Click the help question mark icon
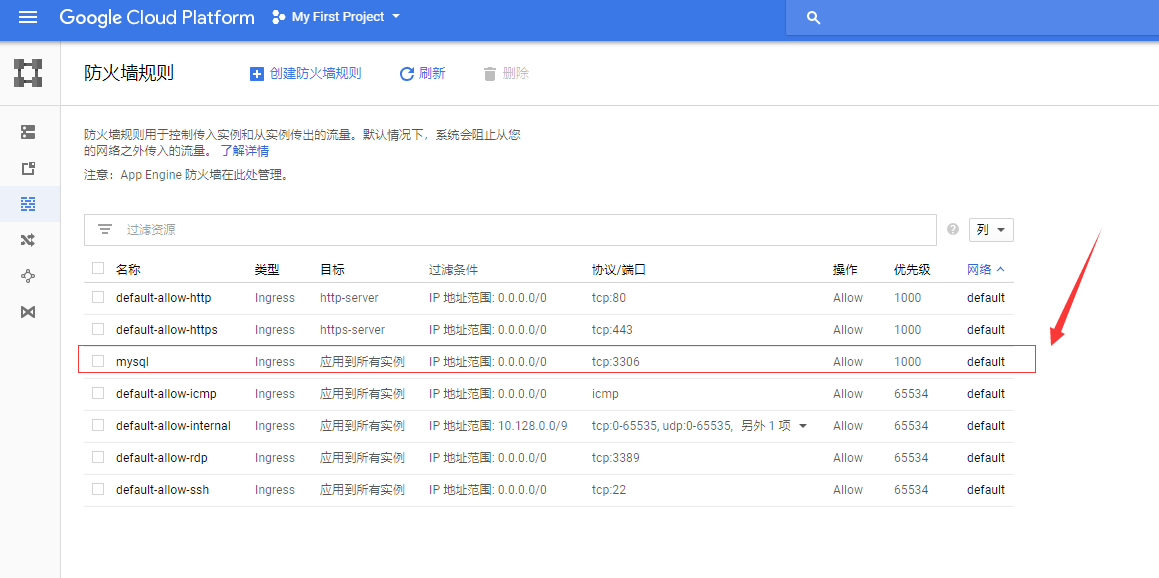 pyautogui.click(x=953, y=229)
